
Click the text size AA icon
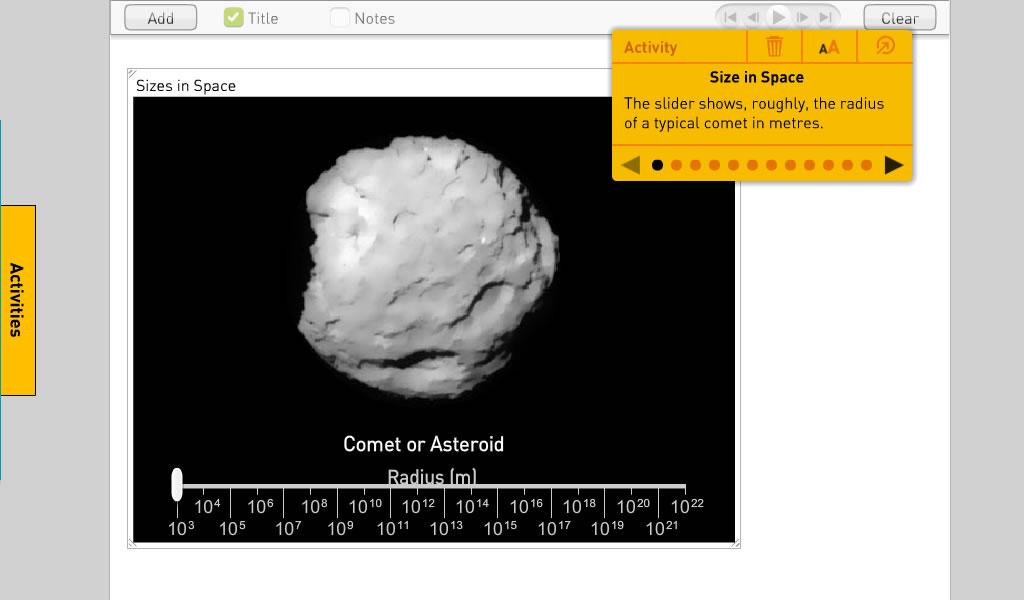pyautogui.click(x=829, y=47)
